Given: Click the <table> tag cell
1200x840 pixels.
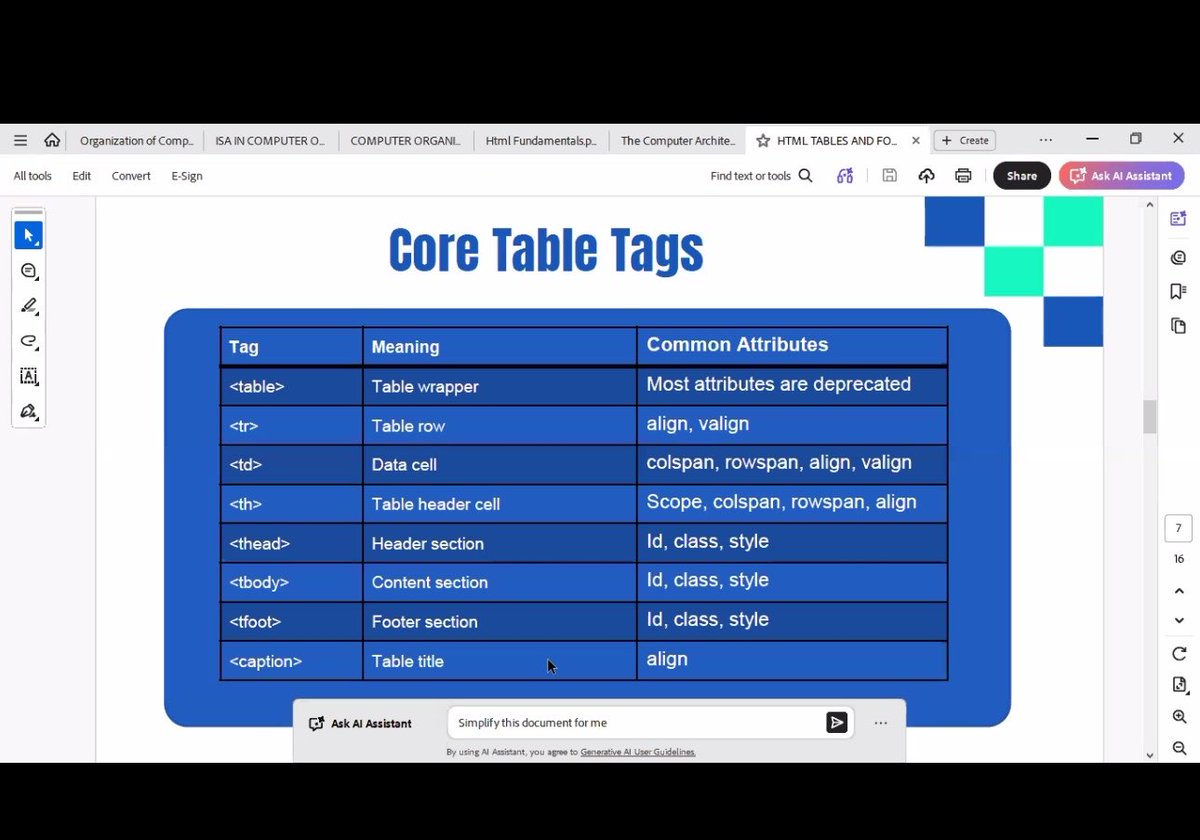Looking at the screenshot, I should pyautogui.click(x=291, y=386).
